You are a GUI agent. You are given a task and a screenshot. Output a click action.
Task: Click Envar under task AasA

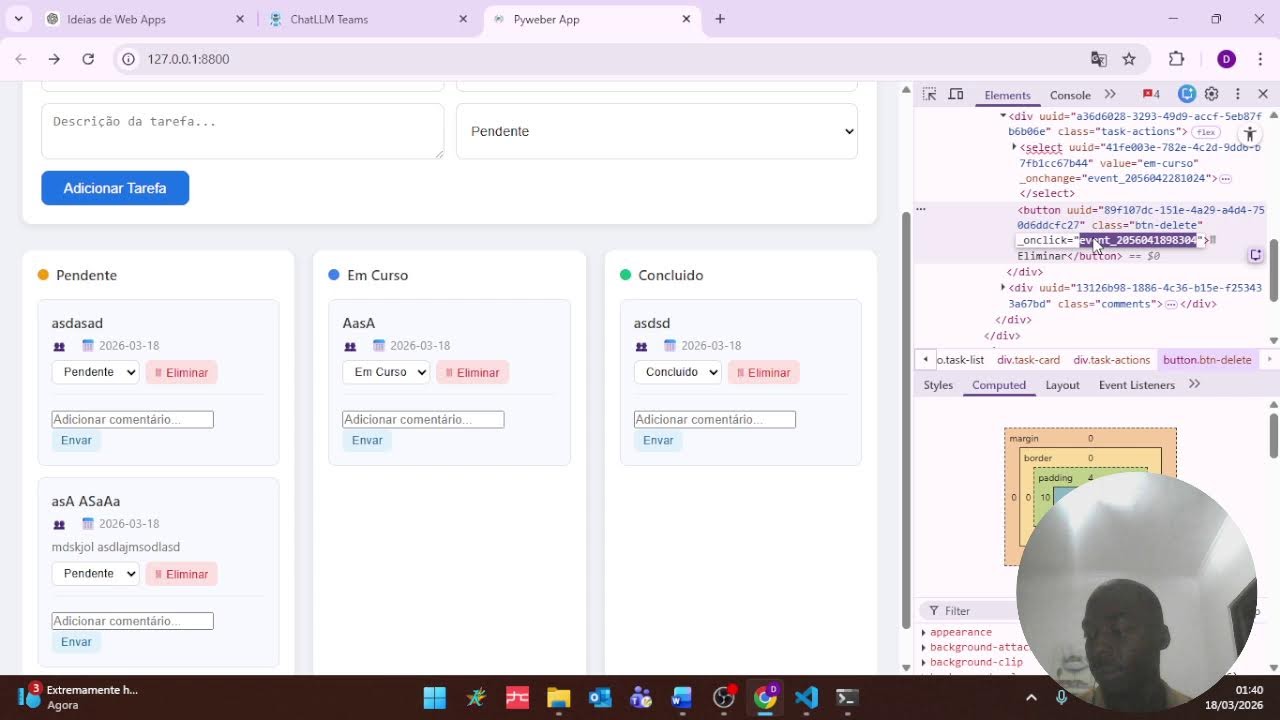[x=367, y=440]
